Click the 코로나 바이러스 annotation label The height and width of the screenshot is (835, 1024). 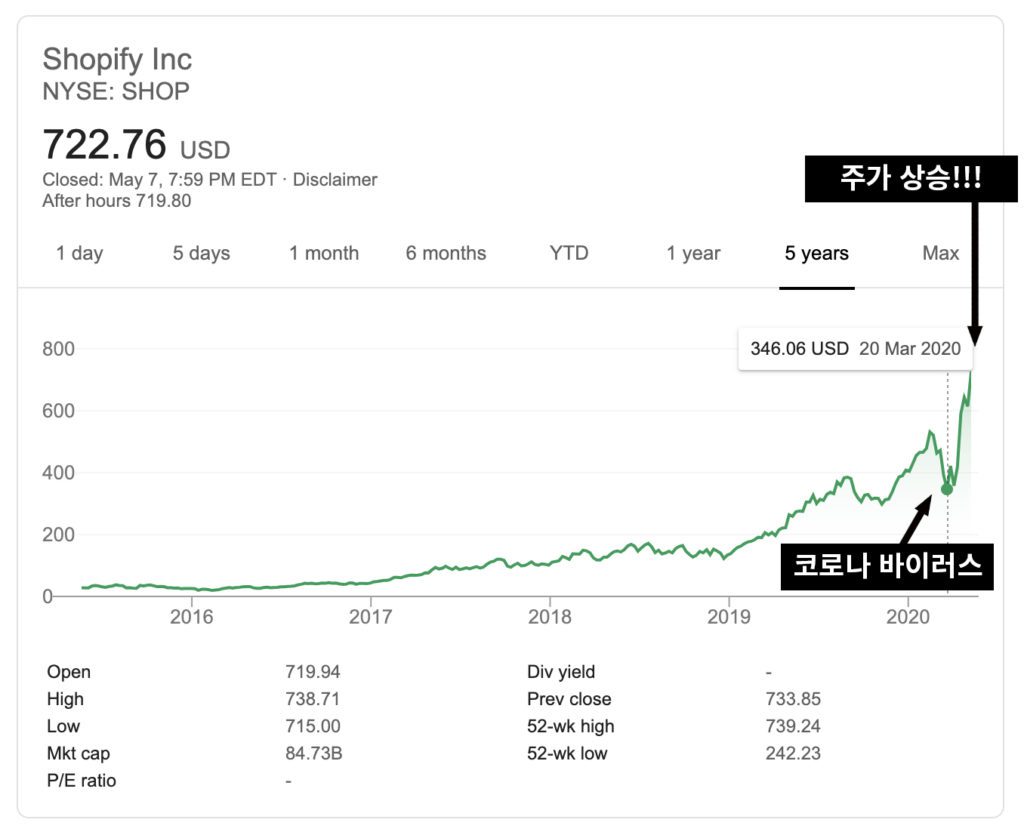pos(886,566)
